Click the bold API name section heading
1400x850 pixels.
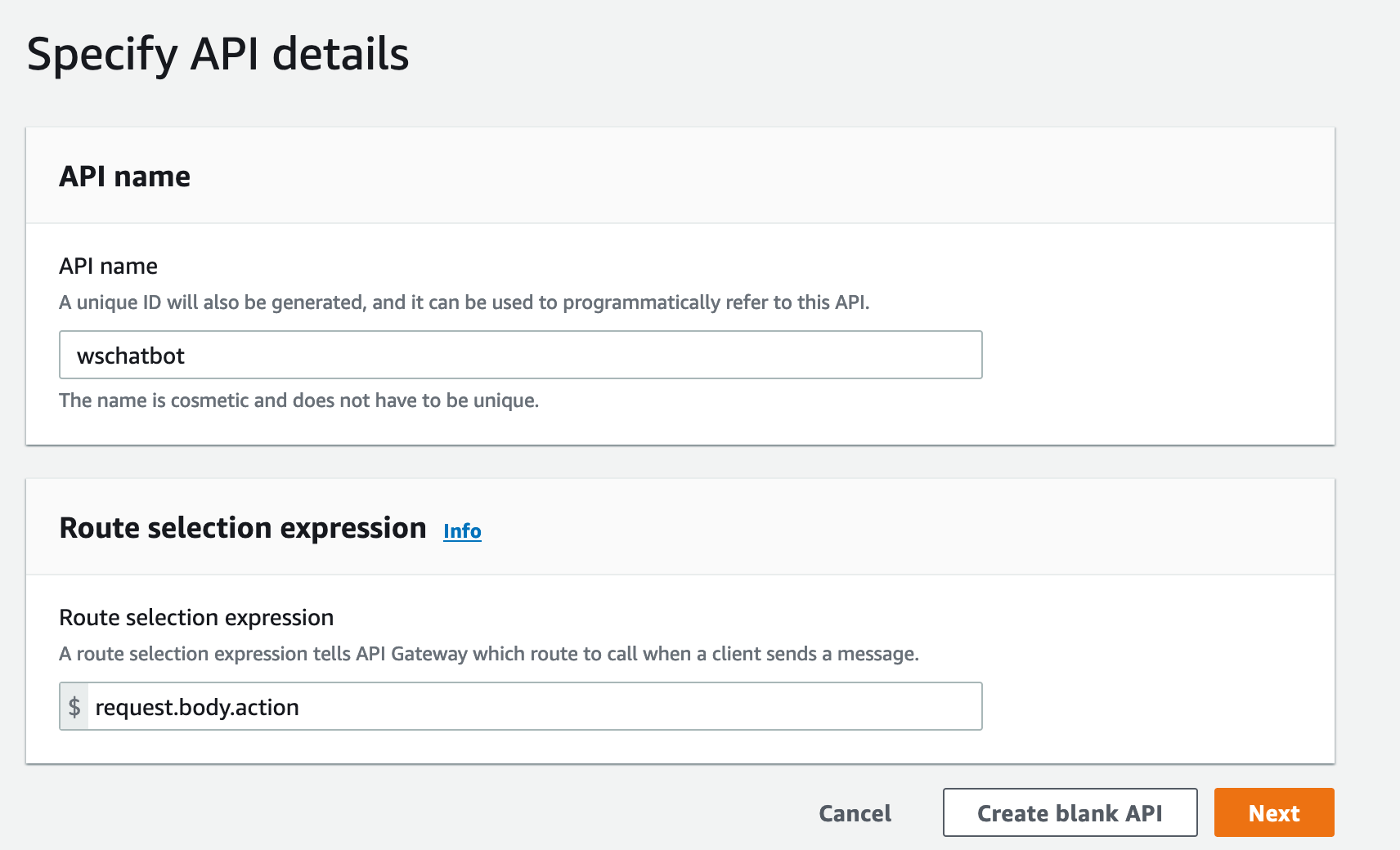point(124,177)
